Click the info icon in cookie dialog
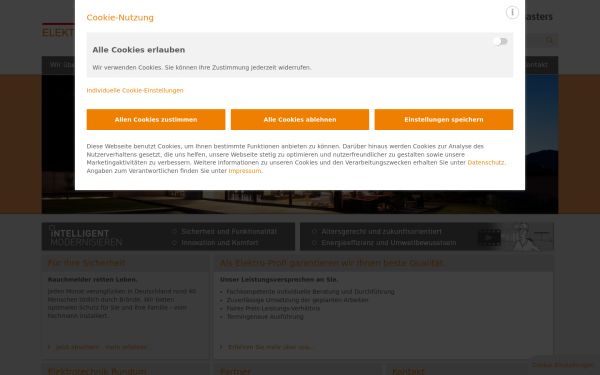This screenshot has width=600, height=375. 512,12
